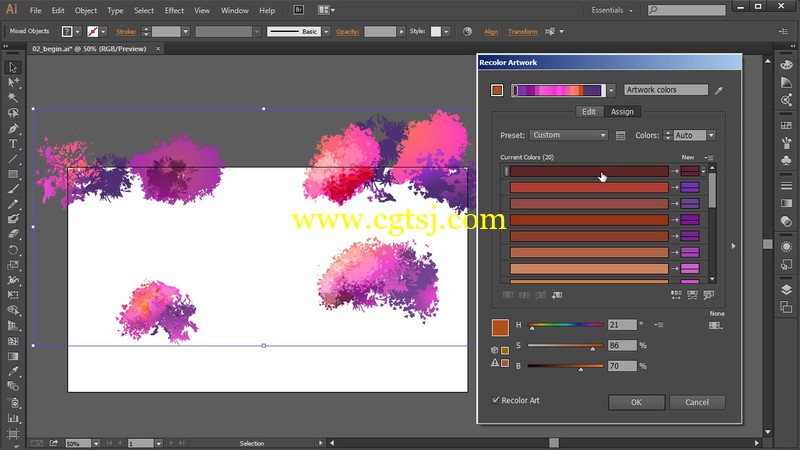Click the OK button
Image resolution: width=800 pixels, height=450 pixels.
coord(636,402)
